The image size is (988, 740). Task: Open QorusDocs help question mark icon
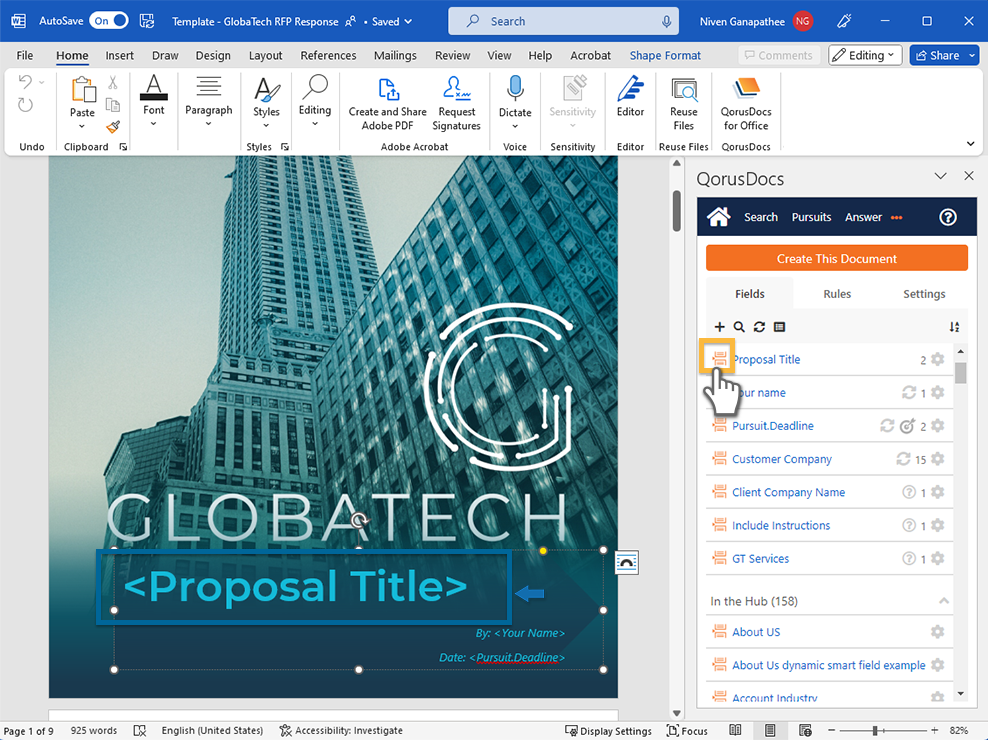948,217
